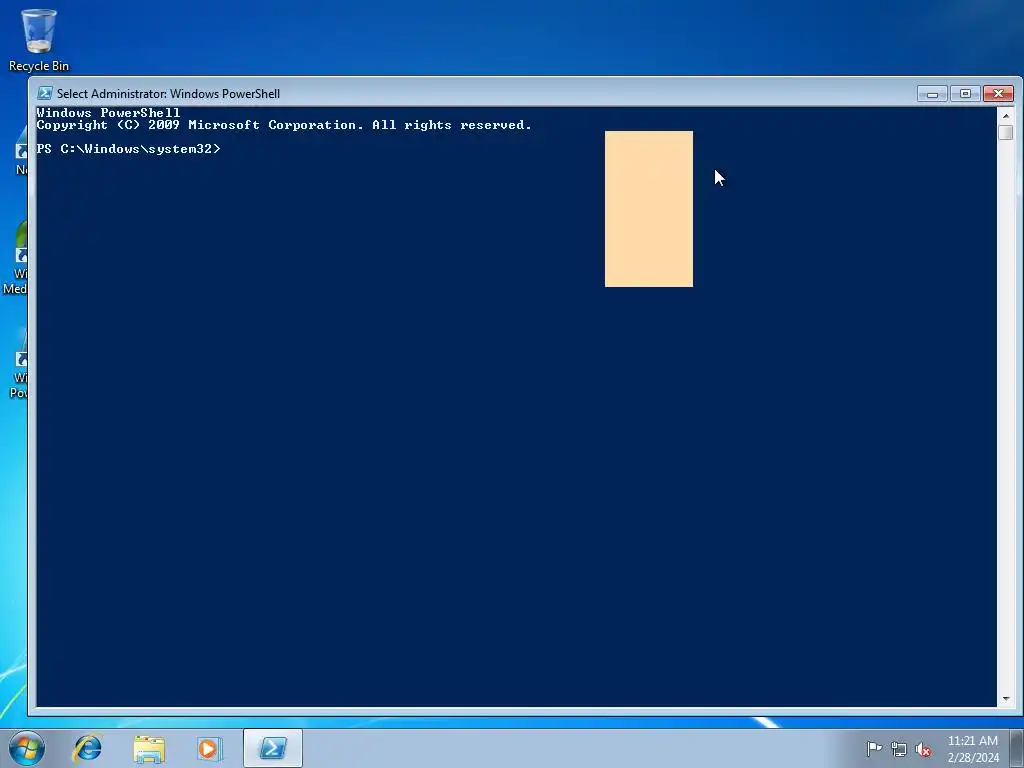Click the PS C:\Windows\system32> prompt line
The height and width of the screenshot is (768, 1024).
129,149
